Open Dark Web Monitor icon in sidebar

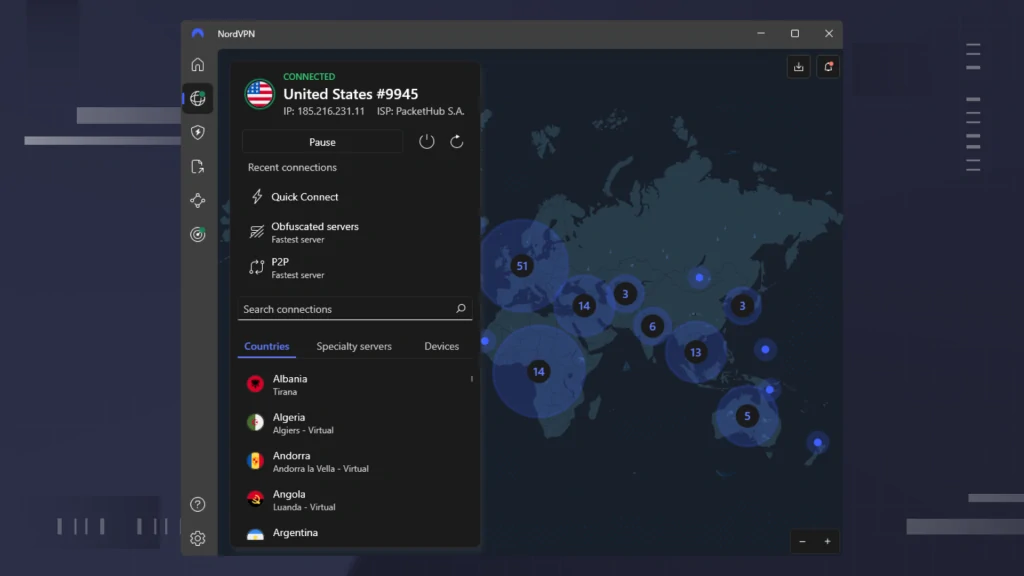[x=197, y=234]
